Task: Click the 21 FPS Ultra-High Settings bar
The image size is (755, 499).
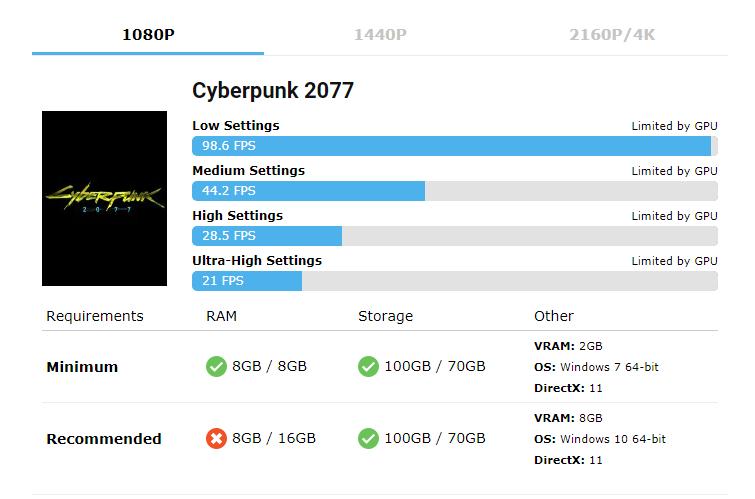Action: (455, 281)
